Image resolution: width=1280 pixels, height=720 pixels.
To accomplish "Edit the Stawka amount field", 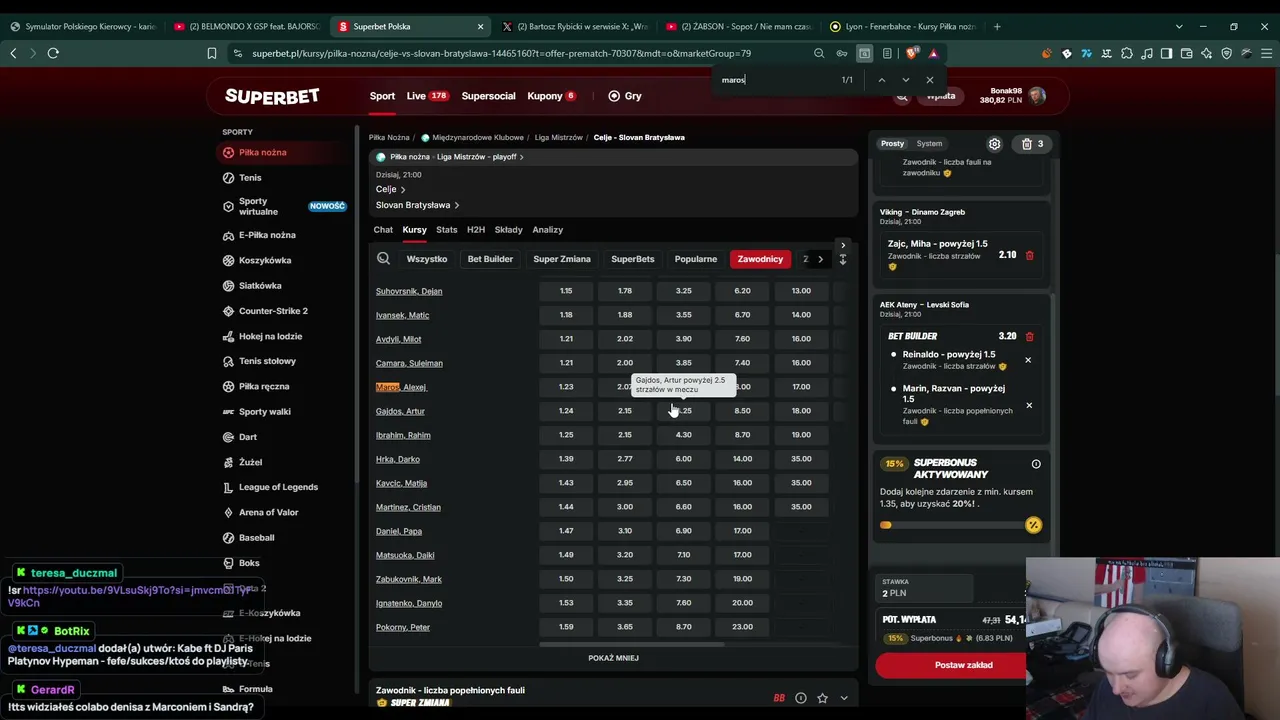I will click(925, 588).
